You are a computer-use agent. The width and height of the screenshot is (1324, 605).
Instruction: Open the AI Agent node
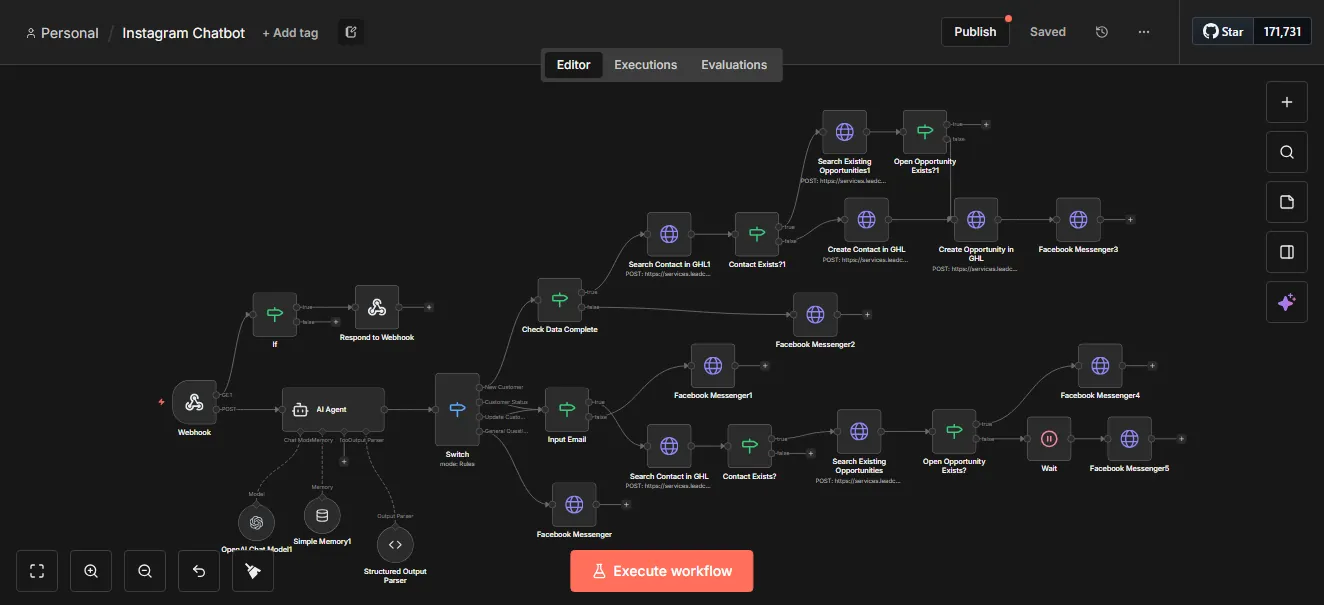(333, 409)
